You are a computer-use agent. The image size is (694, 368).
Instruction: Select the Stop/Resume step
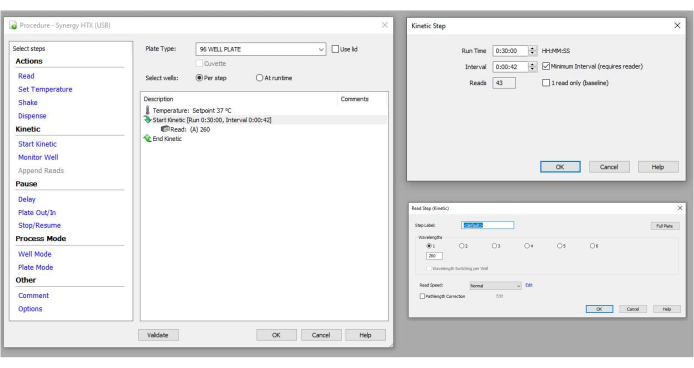39,225
